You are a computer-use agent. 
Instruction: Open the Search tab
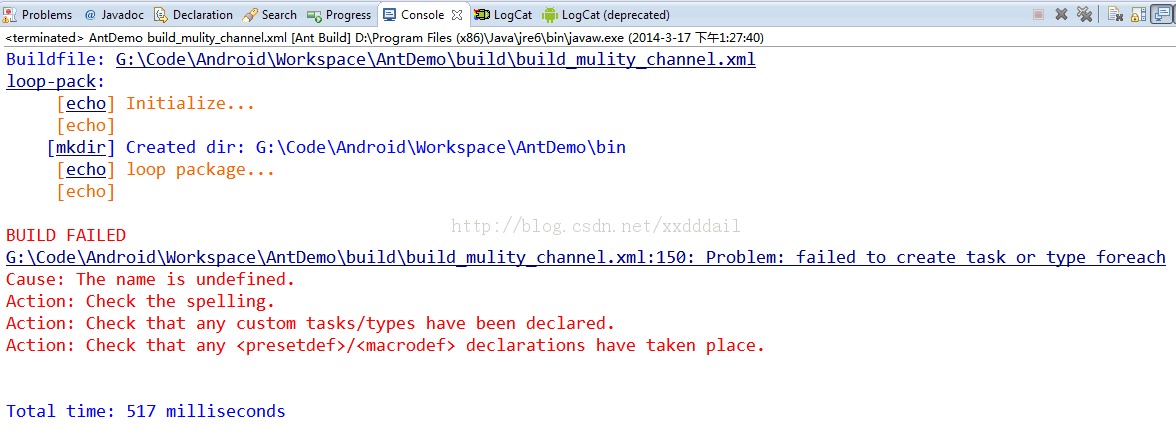tap(270, 14)
